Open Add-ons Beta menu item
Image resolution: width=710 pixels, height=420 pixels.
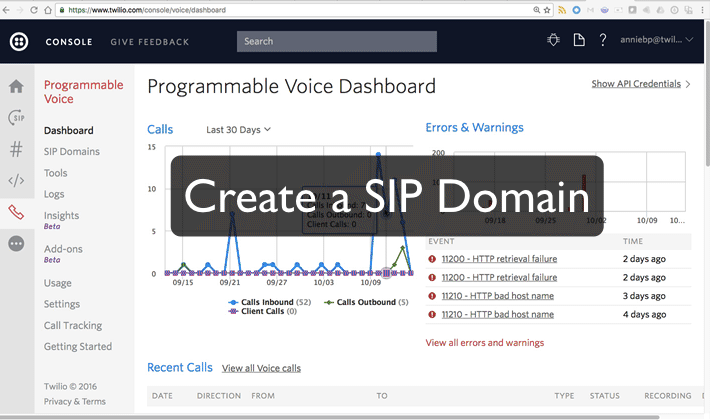point(63,253)
